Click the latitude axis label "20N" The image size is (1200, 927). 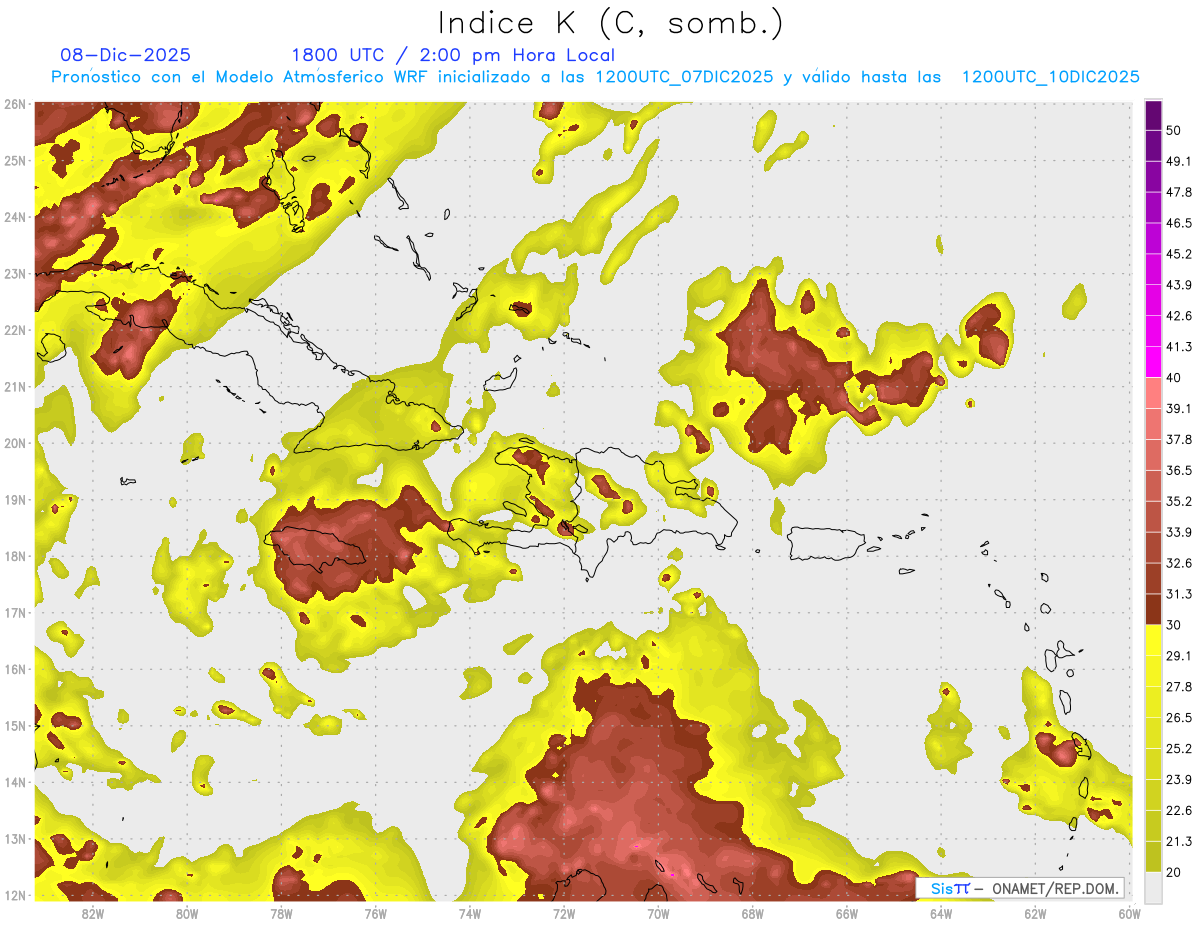click(15, 443)
